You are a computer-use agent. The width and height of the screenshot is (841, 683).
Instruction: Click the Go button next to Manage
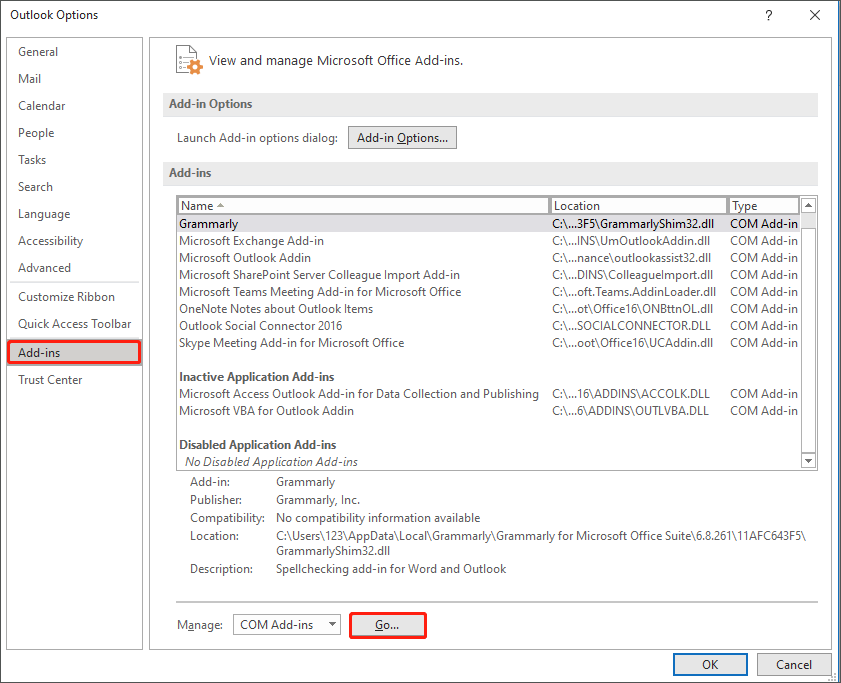pyautogui.click(x=388, y=624)
